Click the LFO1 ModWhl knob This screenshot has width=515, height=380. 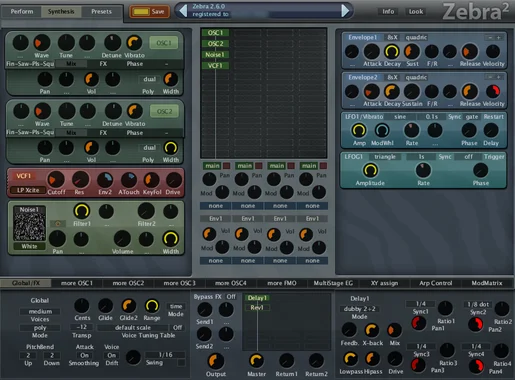[382, 130]
